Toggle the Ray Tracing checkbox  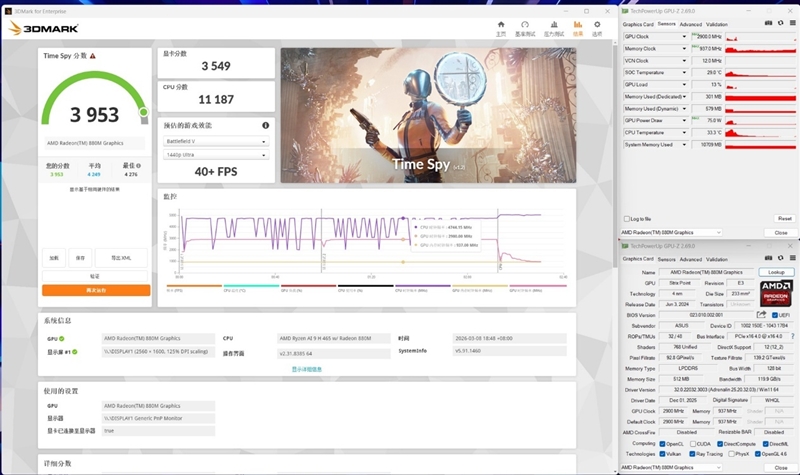coord(692,454)
